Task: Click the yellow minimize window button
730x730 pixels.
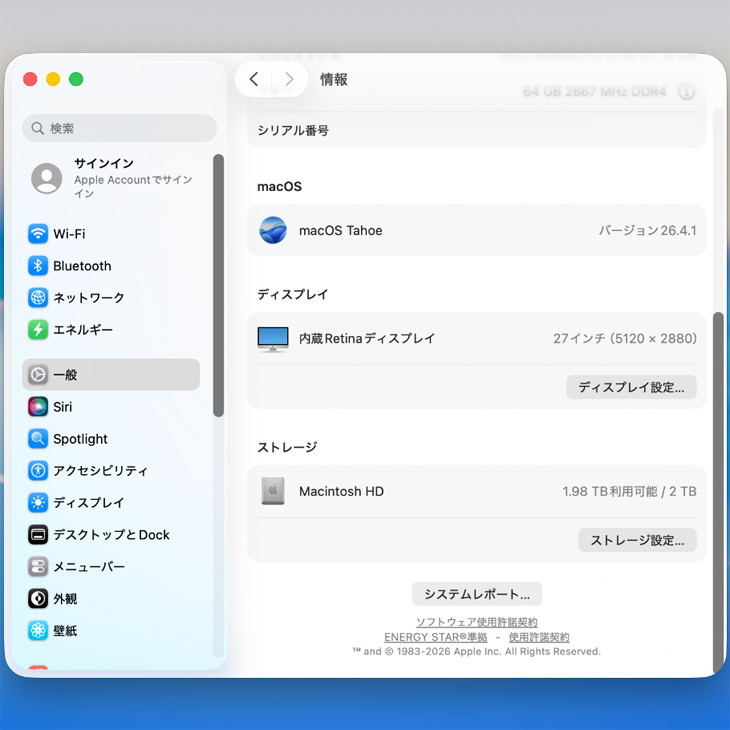Action: pyautogui.click(x=53, y=79)
